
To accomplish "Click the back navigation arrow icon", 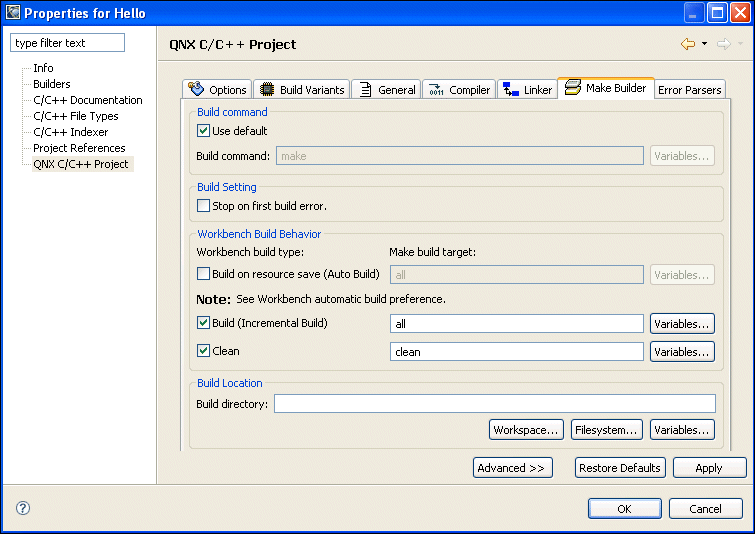I will (x=688, y=44).
